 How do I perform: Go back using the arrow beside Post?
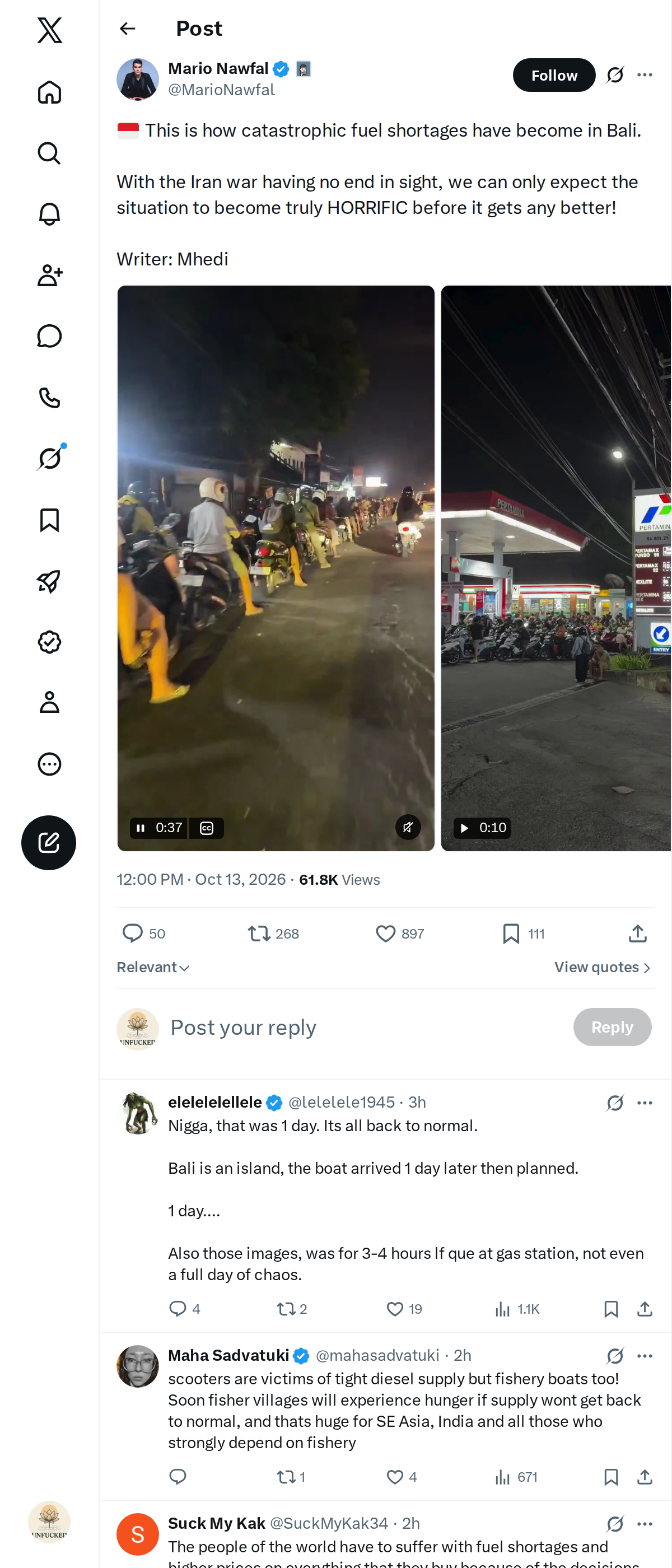coord(127,29)
